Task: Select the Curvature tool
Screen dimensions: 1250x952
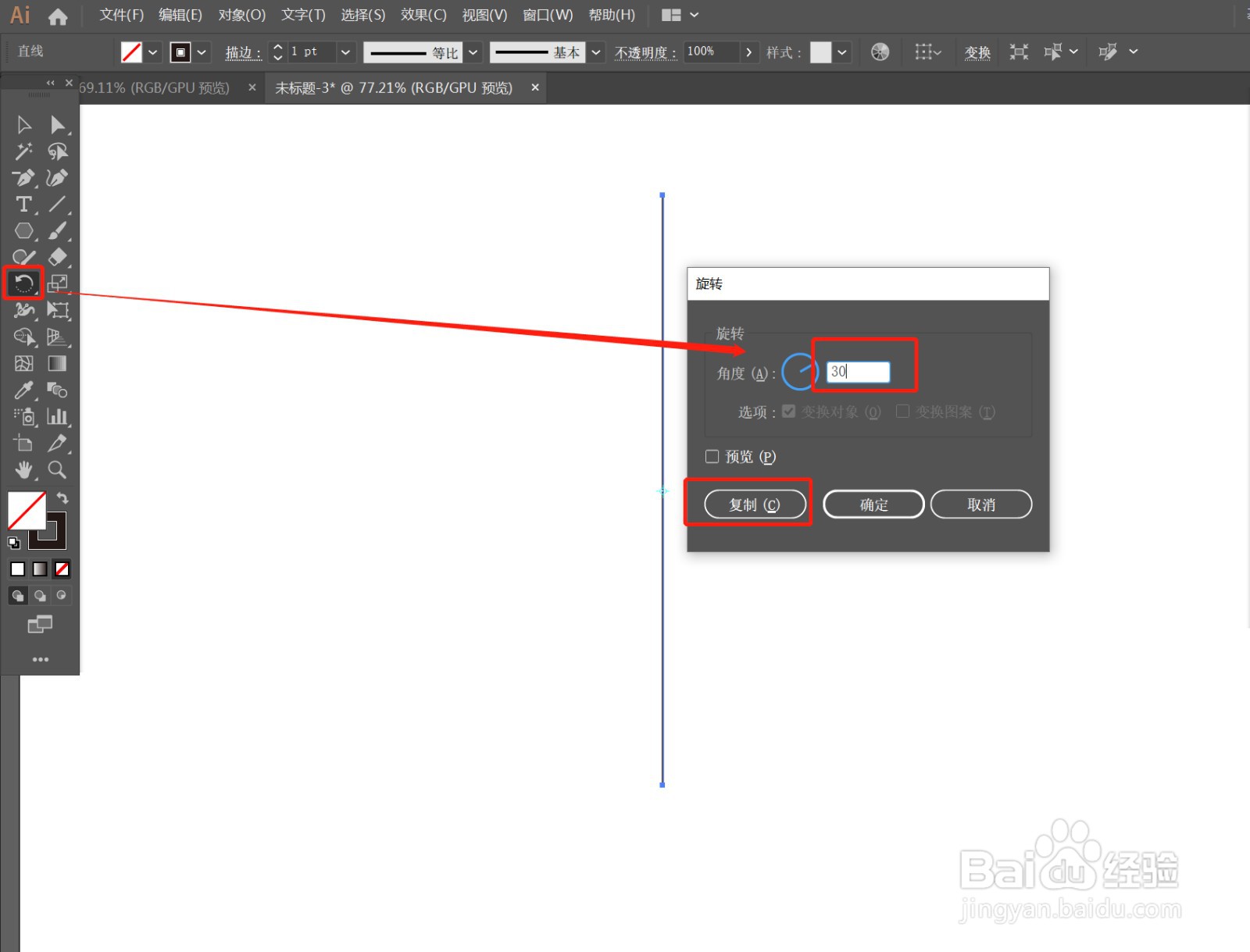Action: pos(58,178)
